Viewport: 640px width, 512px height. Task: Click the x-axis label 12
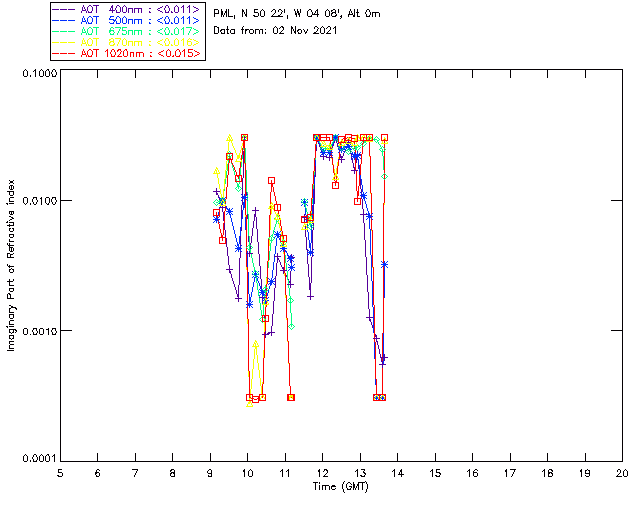click(x=322, y=473)
